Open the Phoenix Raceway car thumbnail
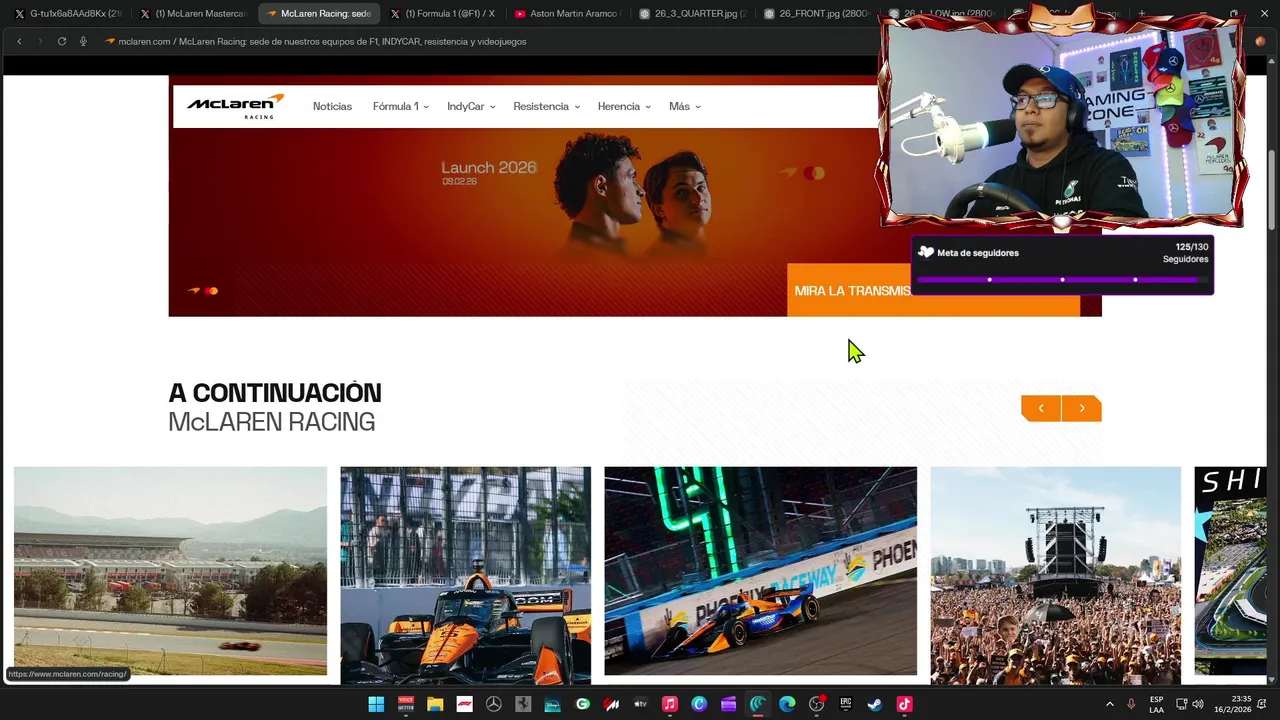1280x720 pixels. pos(760,571)
